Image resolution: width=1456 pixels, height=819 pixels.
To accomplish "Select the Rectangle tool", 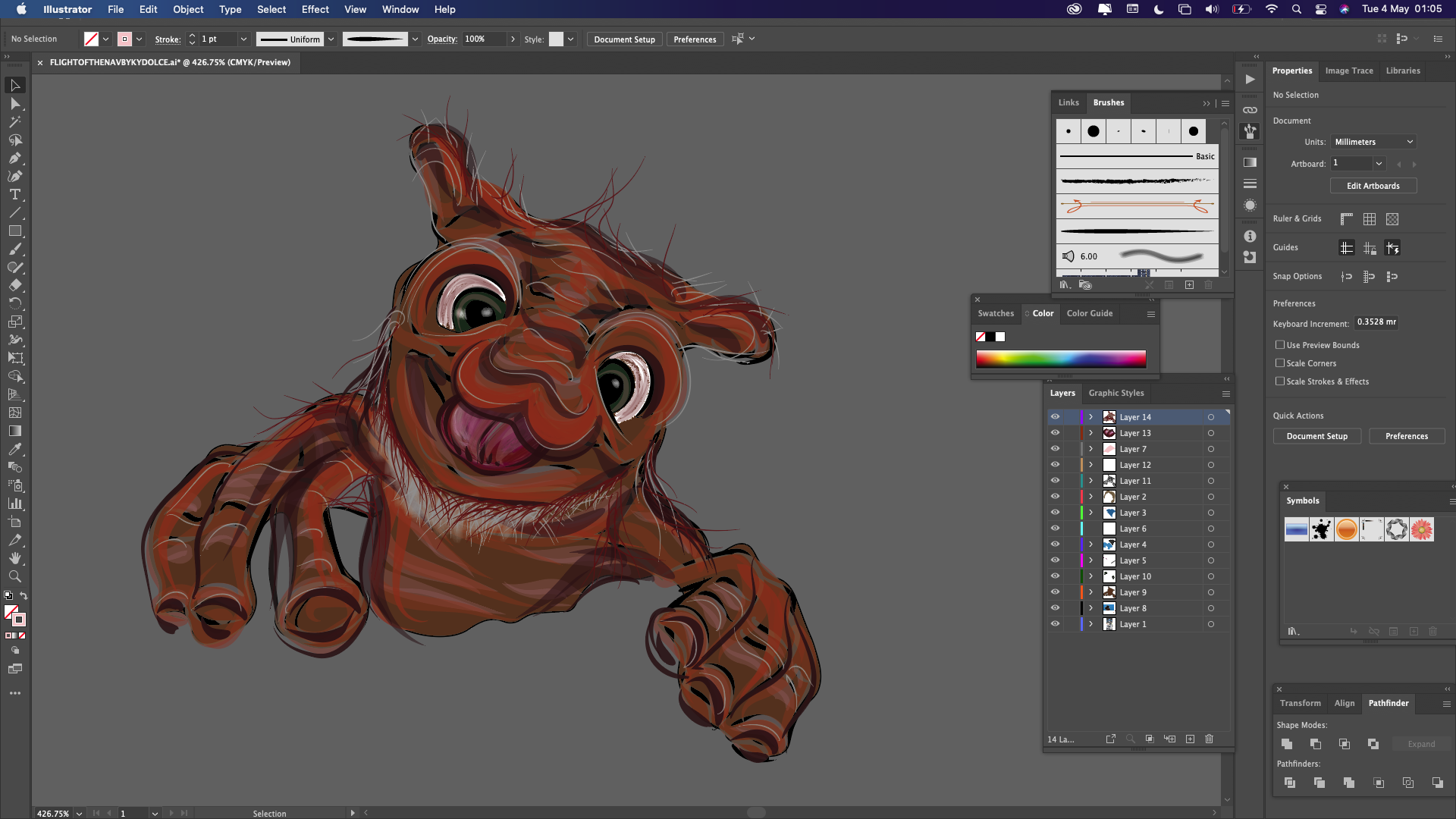I will (15, 231).
